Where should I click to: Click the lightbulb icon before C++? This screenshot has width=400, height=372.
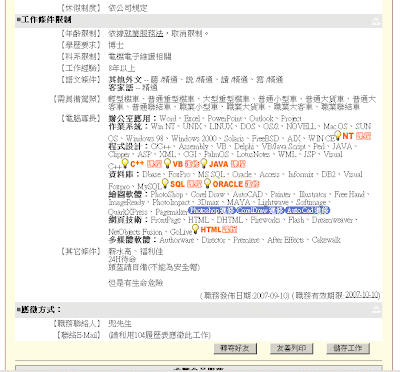click(x=125, y=163)
